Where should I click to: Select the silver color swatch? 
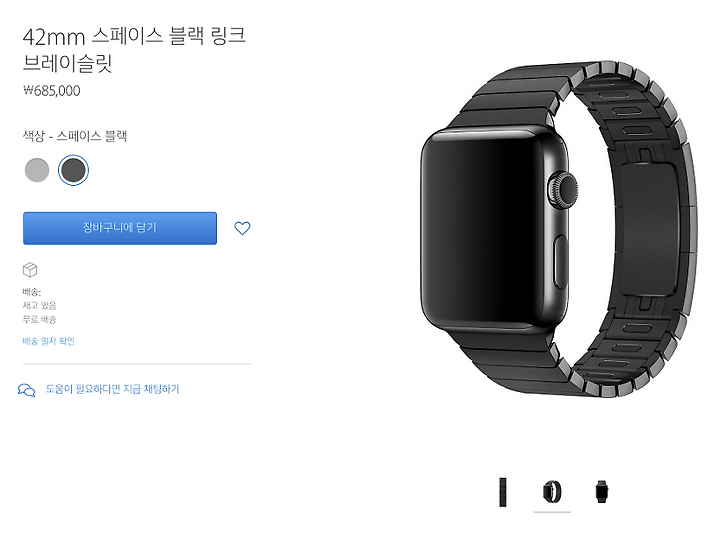coord(37,170)
